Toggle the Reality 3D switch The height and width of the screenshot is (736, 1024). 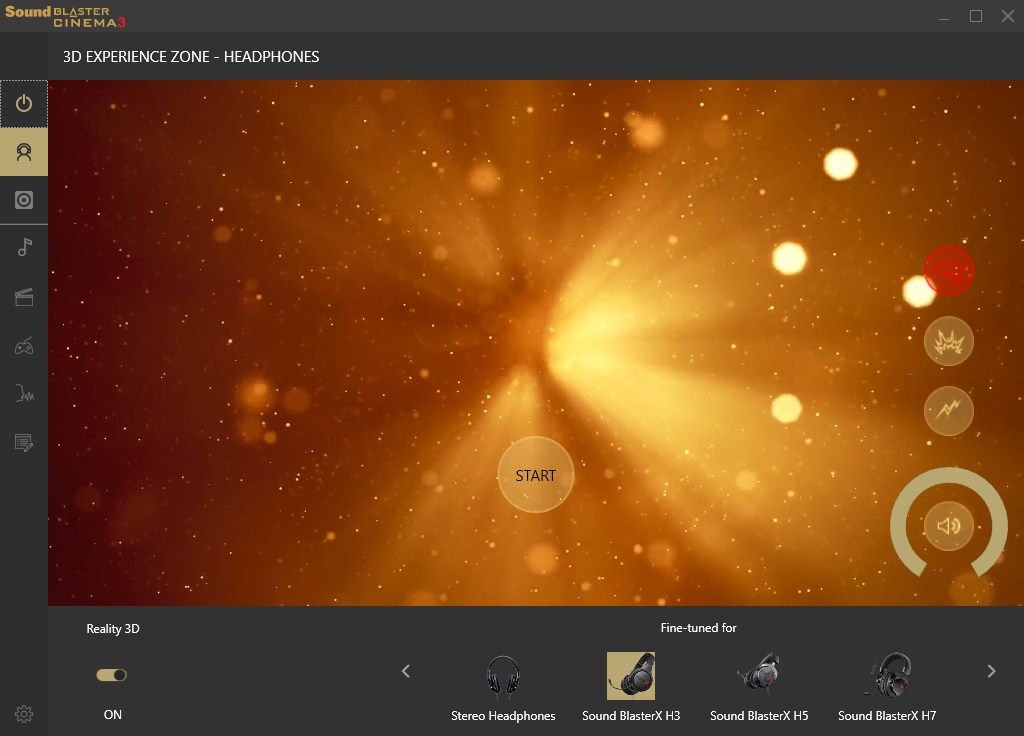[x=112, y=675]
